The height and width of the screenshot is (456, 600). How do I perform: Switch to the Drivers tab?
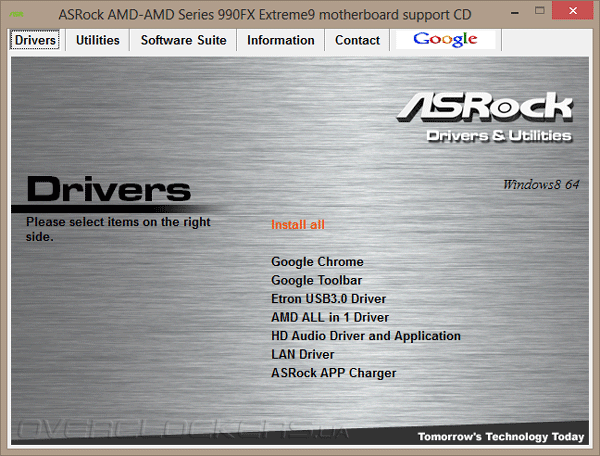tap(35, 40)
